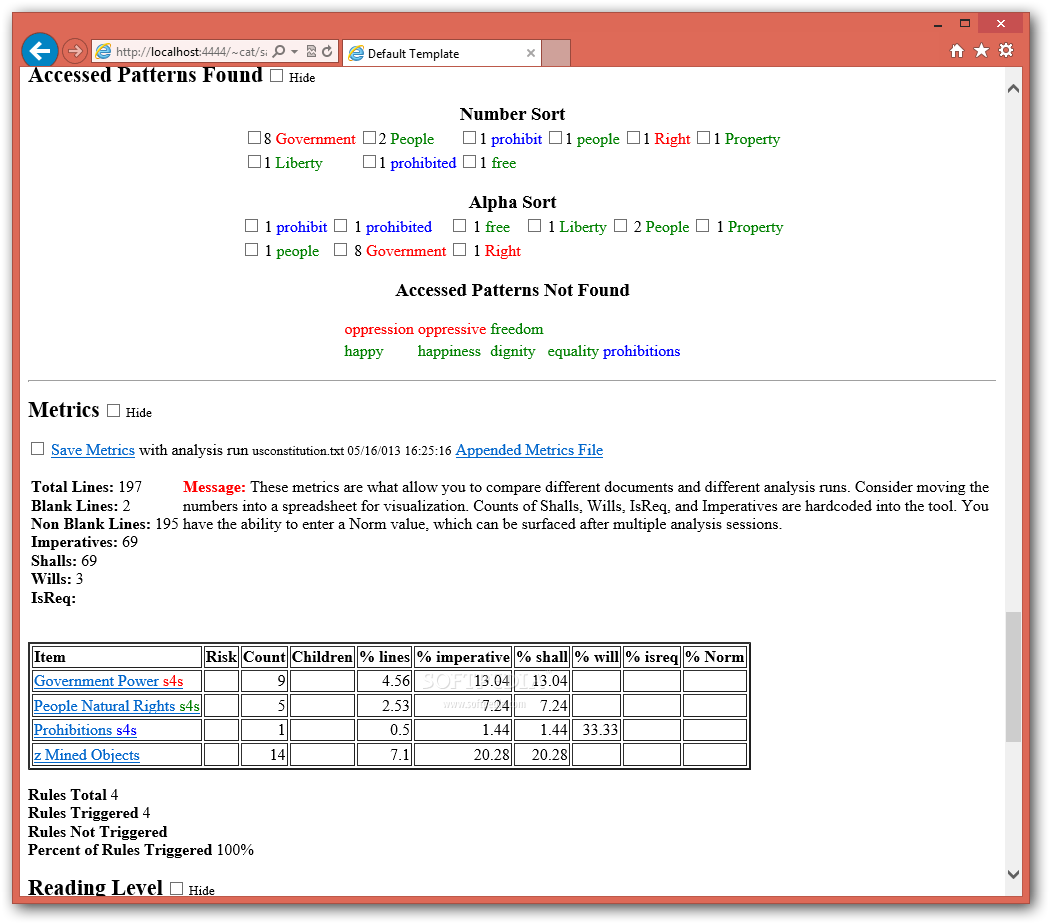1050x924 pixels.
Task: Click the scrollbar up arrow
Action: 1013,88
